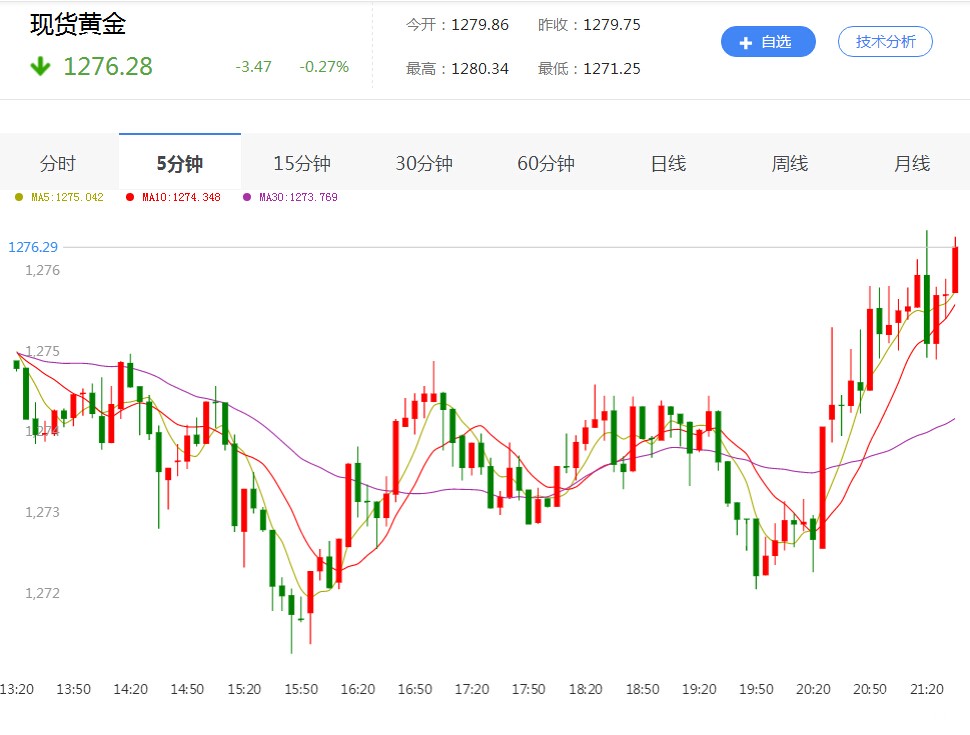Click the plus icon inside the 自选 button
The width and height of the screenshot is (970, 735).
(745, 42)
